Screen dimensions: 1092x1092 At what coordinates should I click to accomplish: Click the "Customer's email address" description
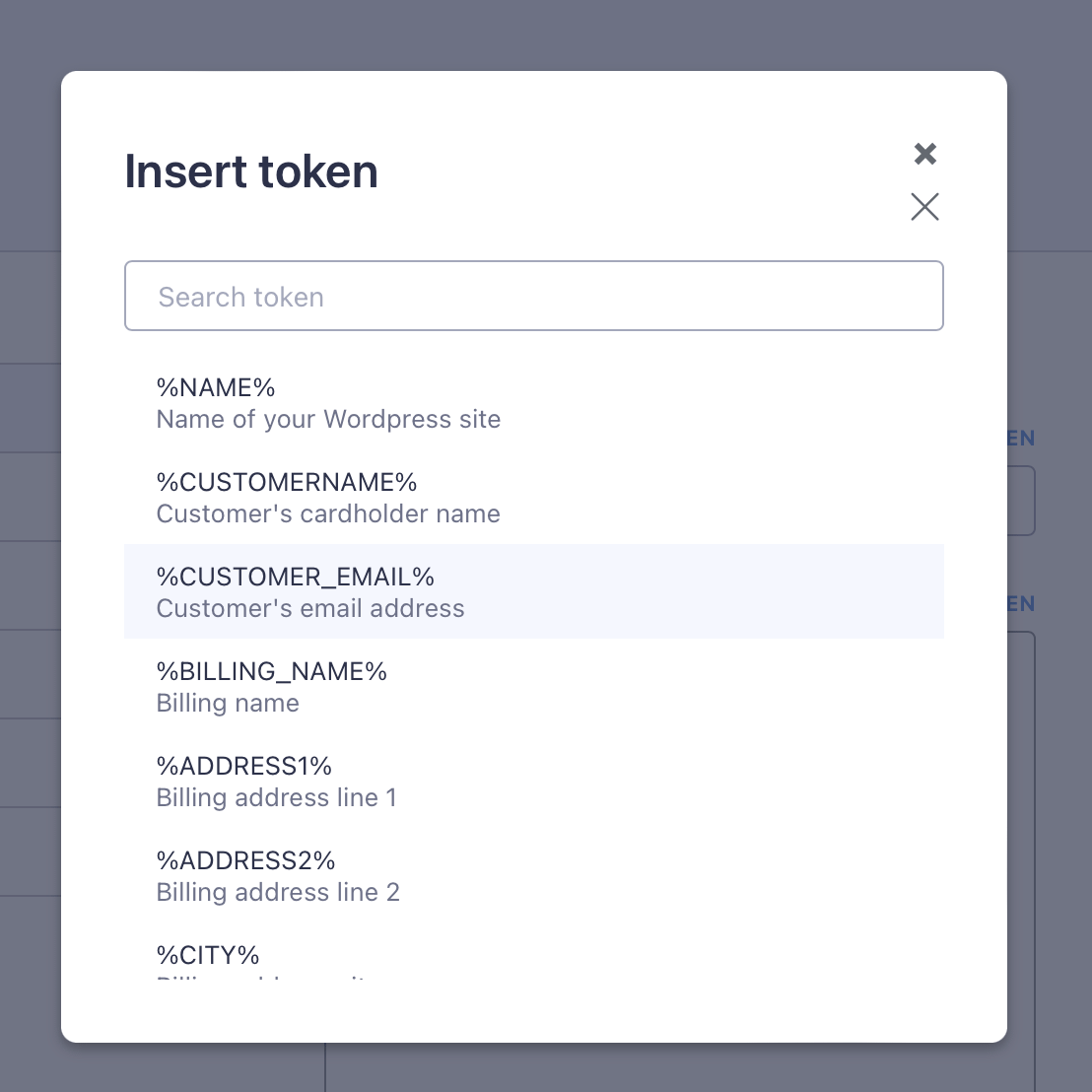[310, 608]
